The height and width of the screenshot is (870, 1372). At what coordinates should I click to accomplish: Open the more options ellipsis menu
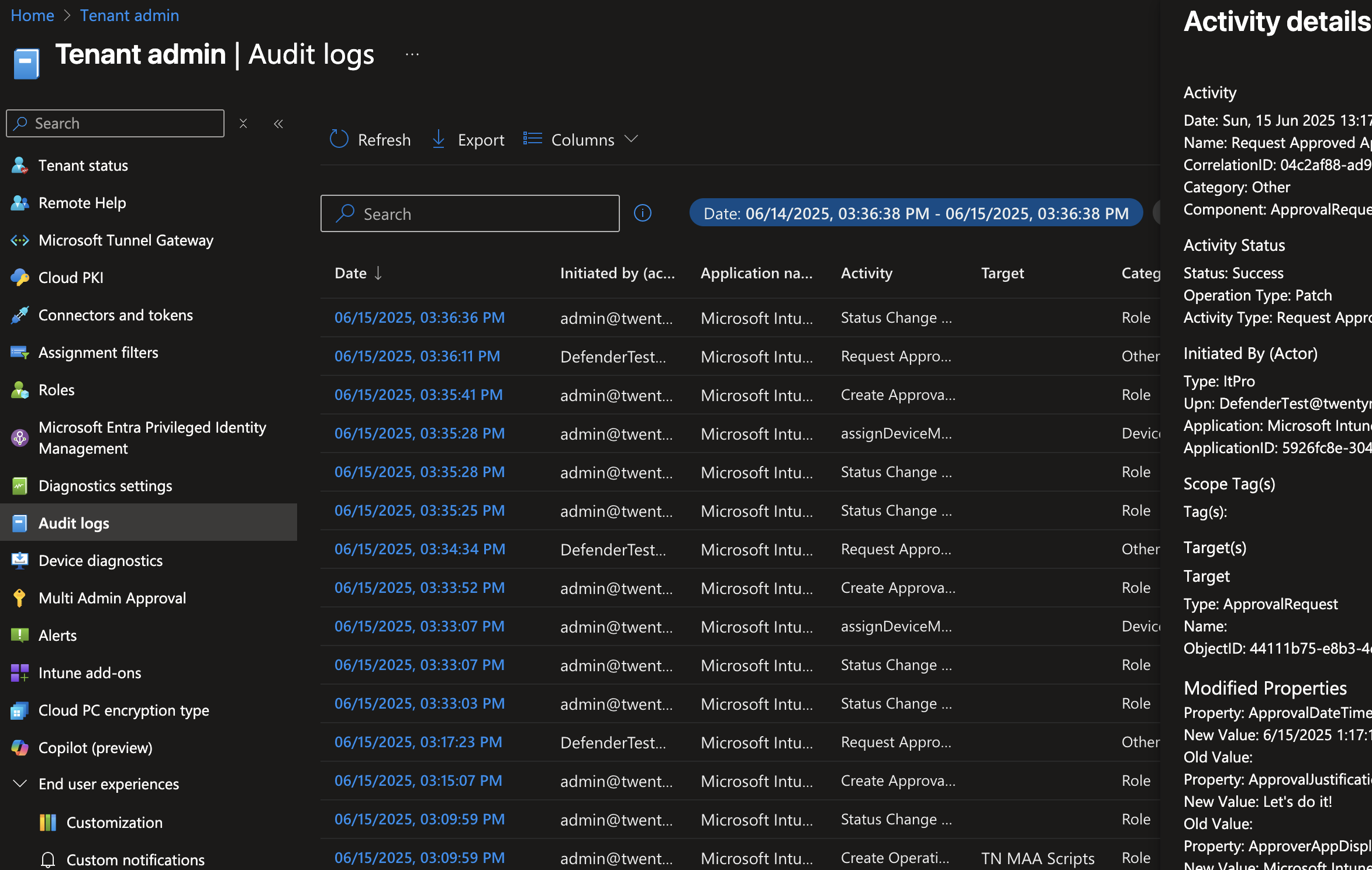click(412, 54)
